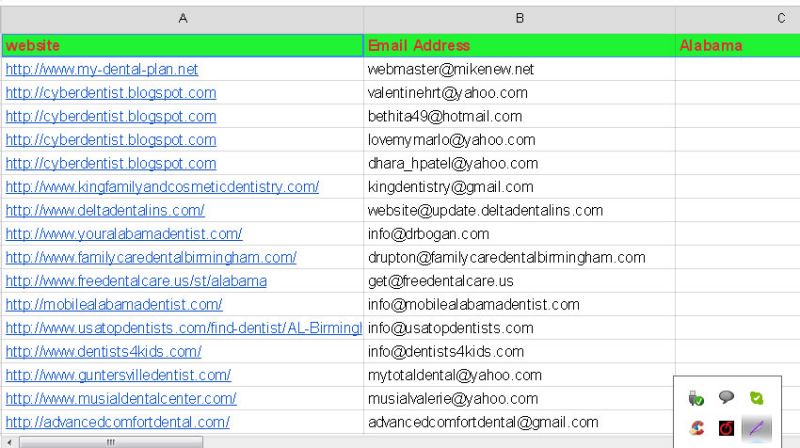This screenshot has width=800, height=448.
Task: Click the get@freedentalcare.us cell
Action: 519,281
